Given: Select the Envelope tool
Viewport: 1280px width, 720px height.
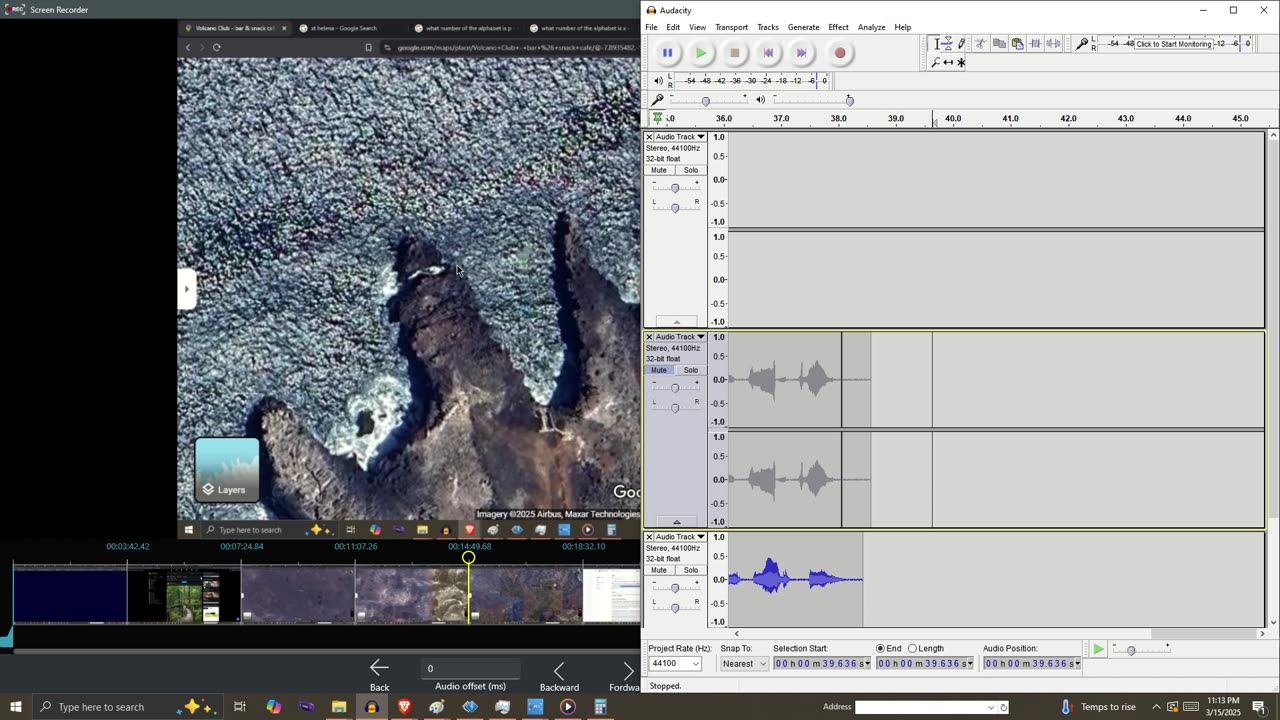Looking at the screenshot, I should point(949,44).
